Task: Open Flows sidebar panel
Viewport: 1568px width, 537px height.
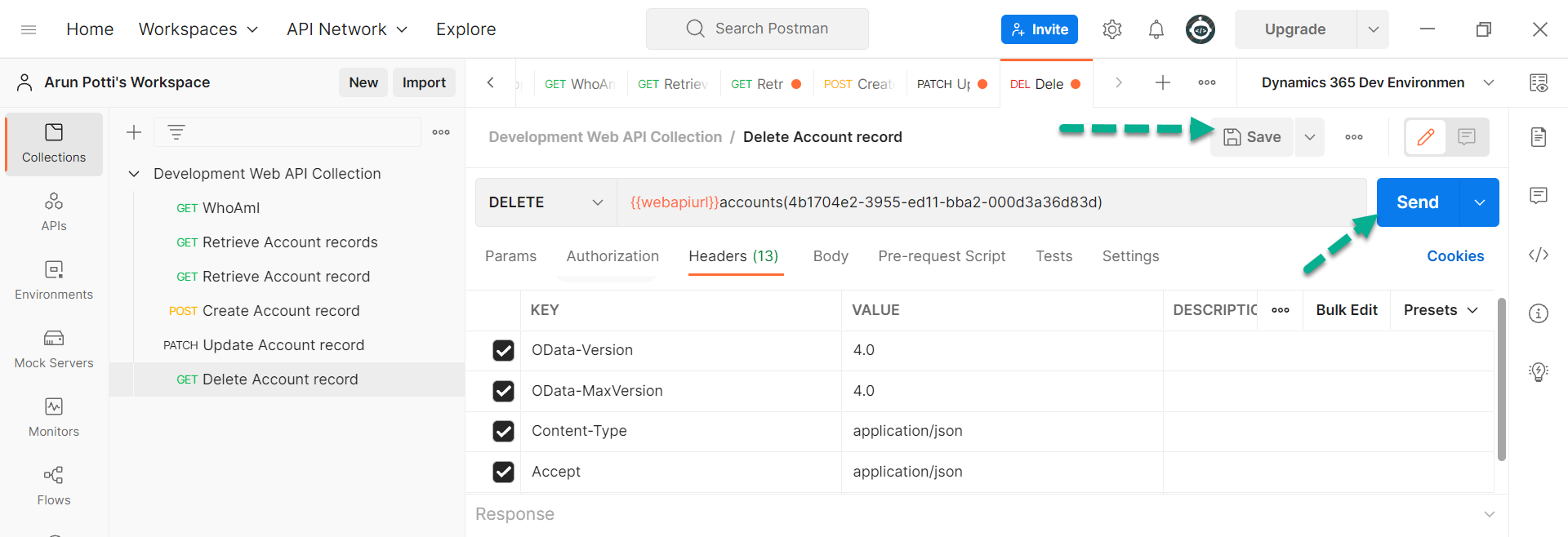Action: click(54, 486)
